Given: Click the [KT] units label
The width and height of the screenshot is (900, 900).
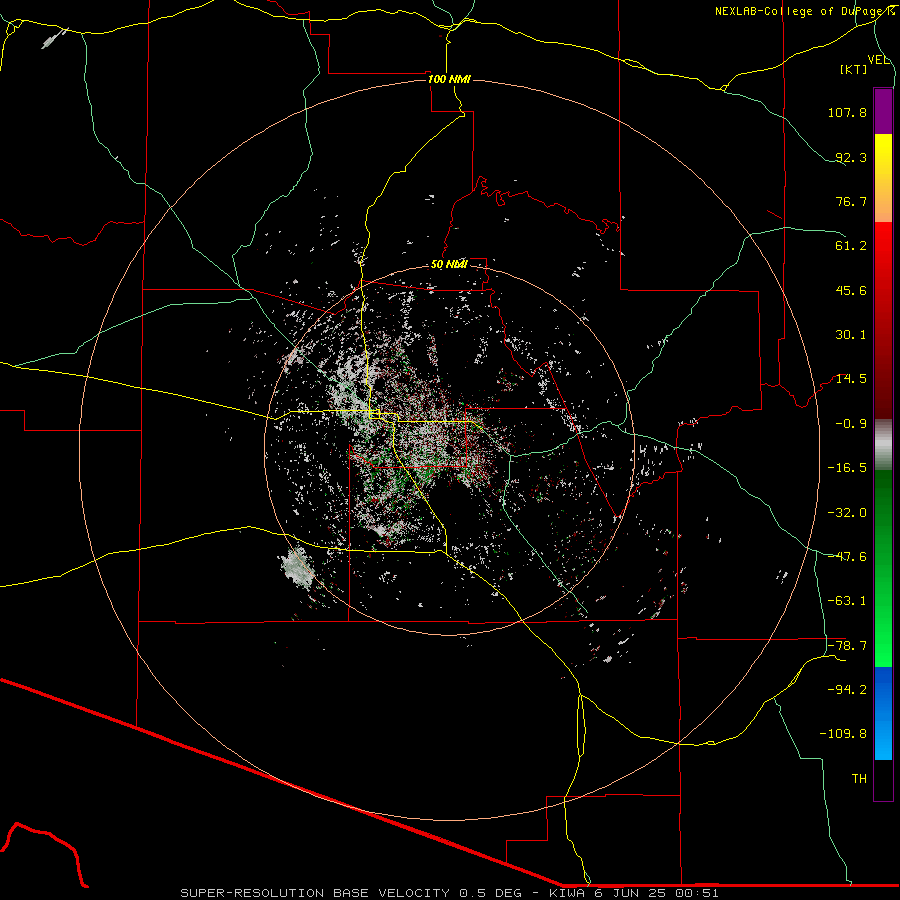Looking at the screenshot, I should click(x=853, y=69).
